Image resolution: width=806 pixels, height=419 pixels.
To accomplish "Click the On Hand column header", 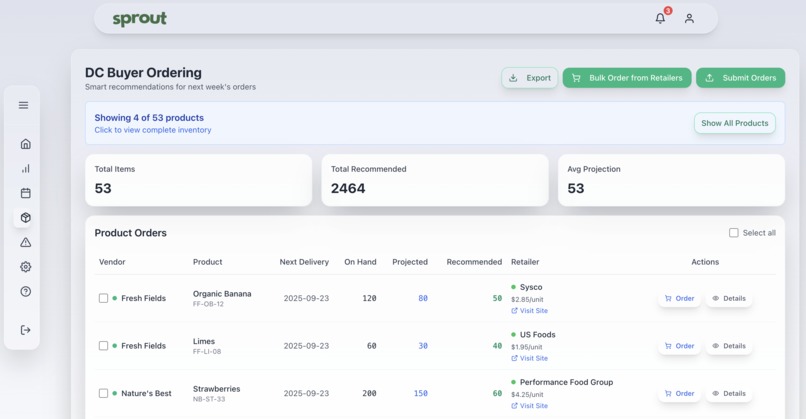I will (360, 262).
